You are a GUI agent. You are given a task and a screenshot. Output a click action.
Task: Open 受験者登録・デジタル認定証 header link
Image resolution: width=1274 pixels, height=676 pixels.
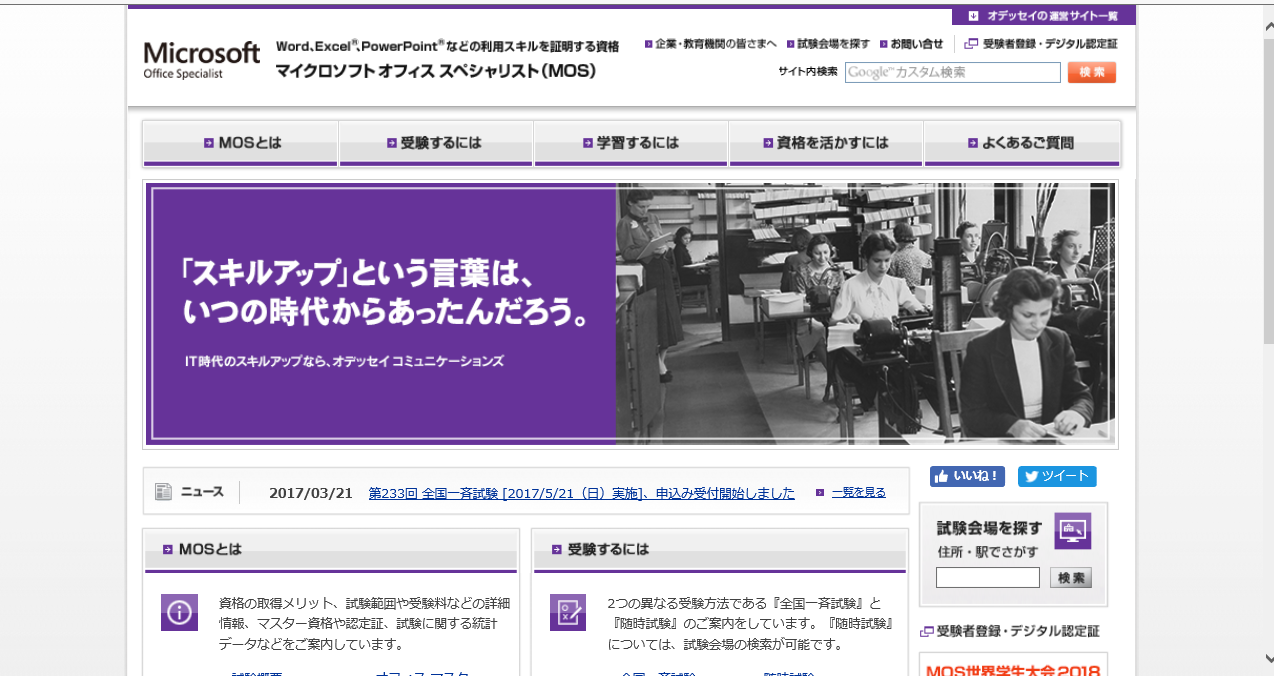click(1041, 44)
